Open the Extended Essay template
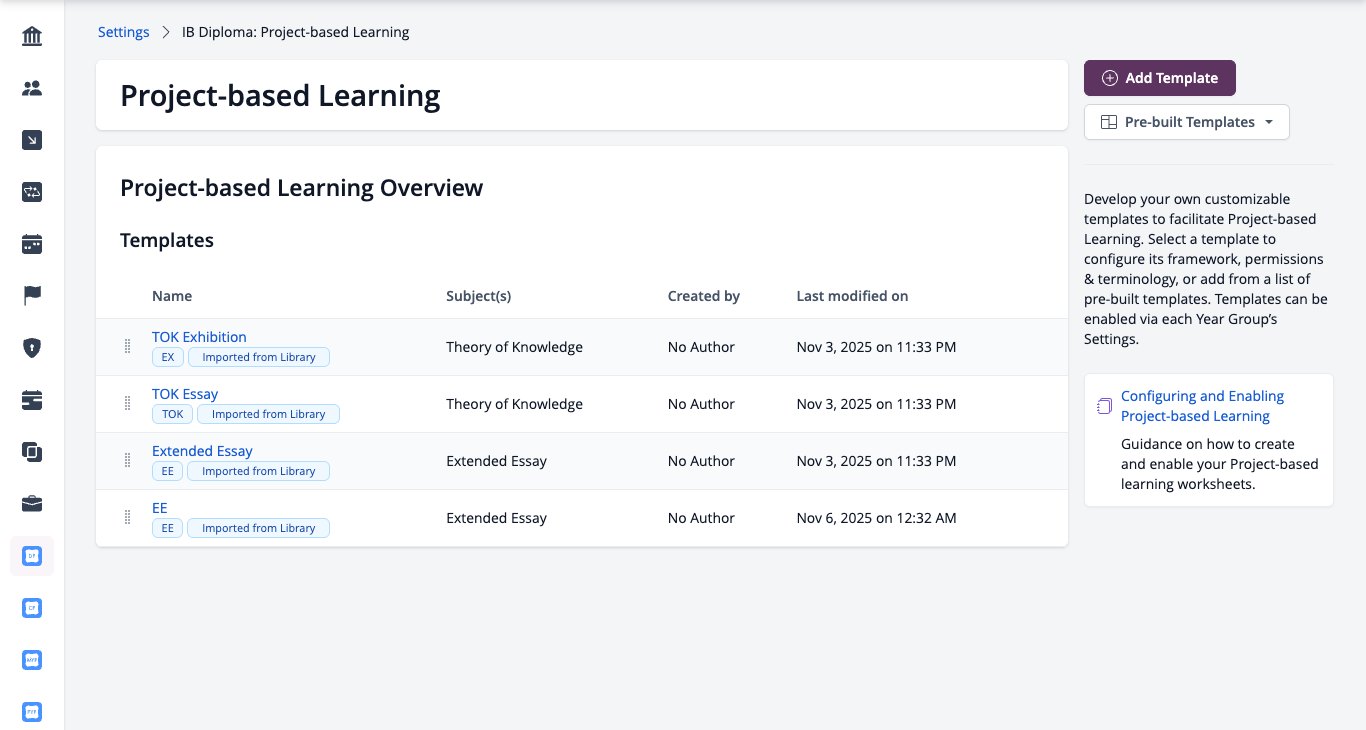1366x730 pixels. (202, 451)
